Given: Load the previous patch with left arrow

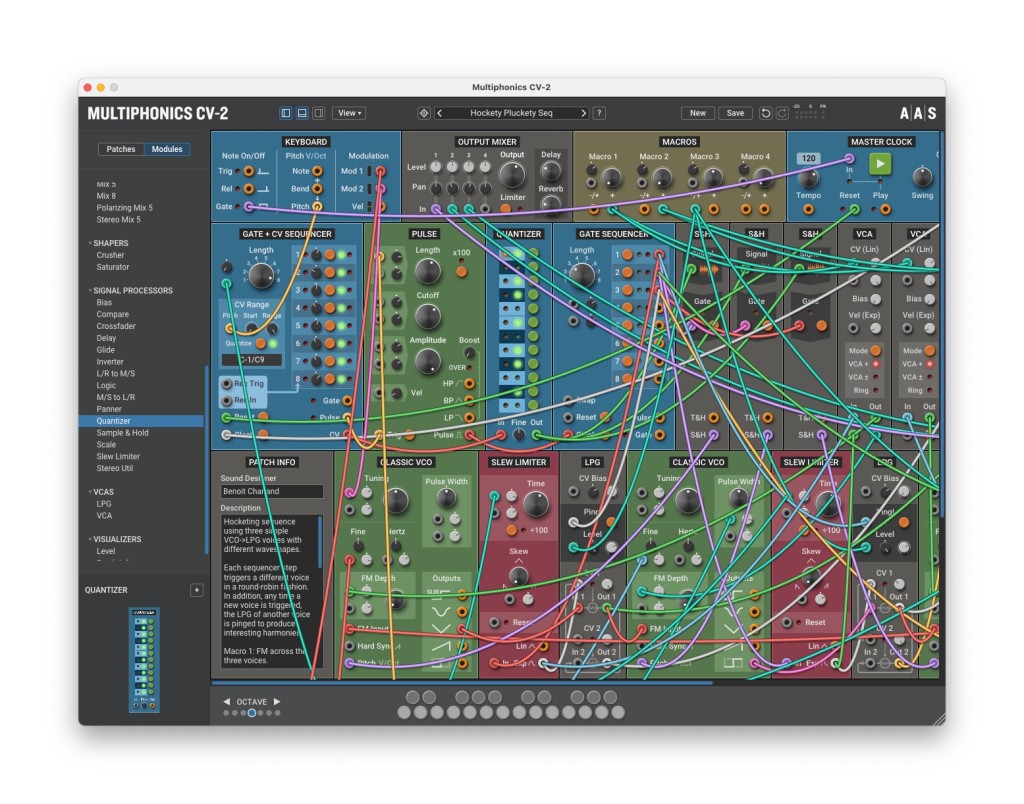Looking at the screenshot, I should coord(440,113).
